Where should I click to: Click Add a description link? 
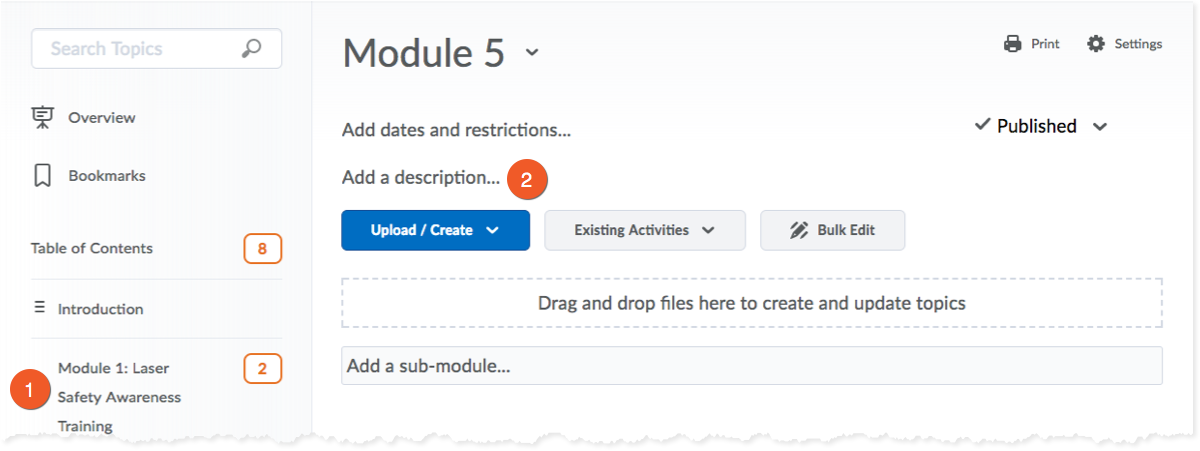tap(420, 178)
